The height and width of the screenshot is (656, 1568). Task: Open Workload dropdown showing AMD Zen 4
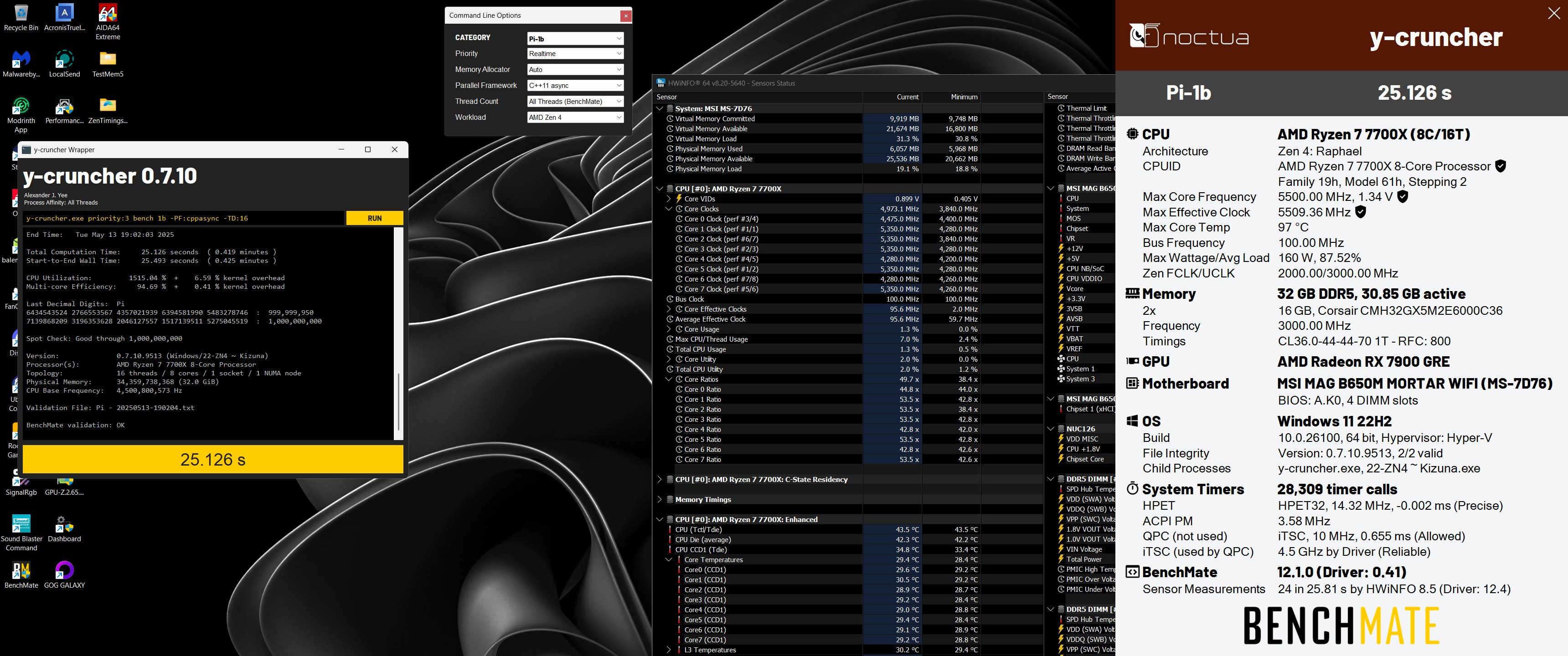click(575, 117)
